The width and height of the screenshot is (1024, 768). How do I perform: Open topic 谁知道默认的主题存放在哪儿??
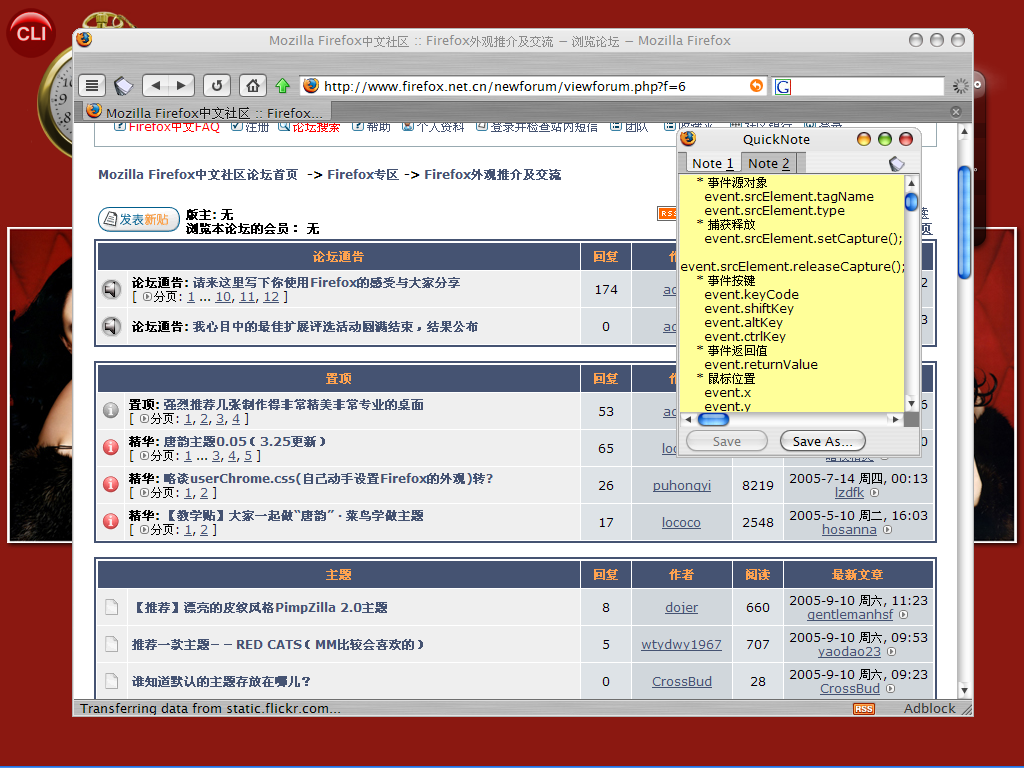(221, 681)
